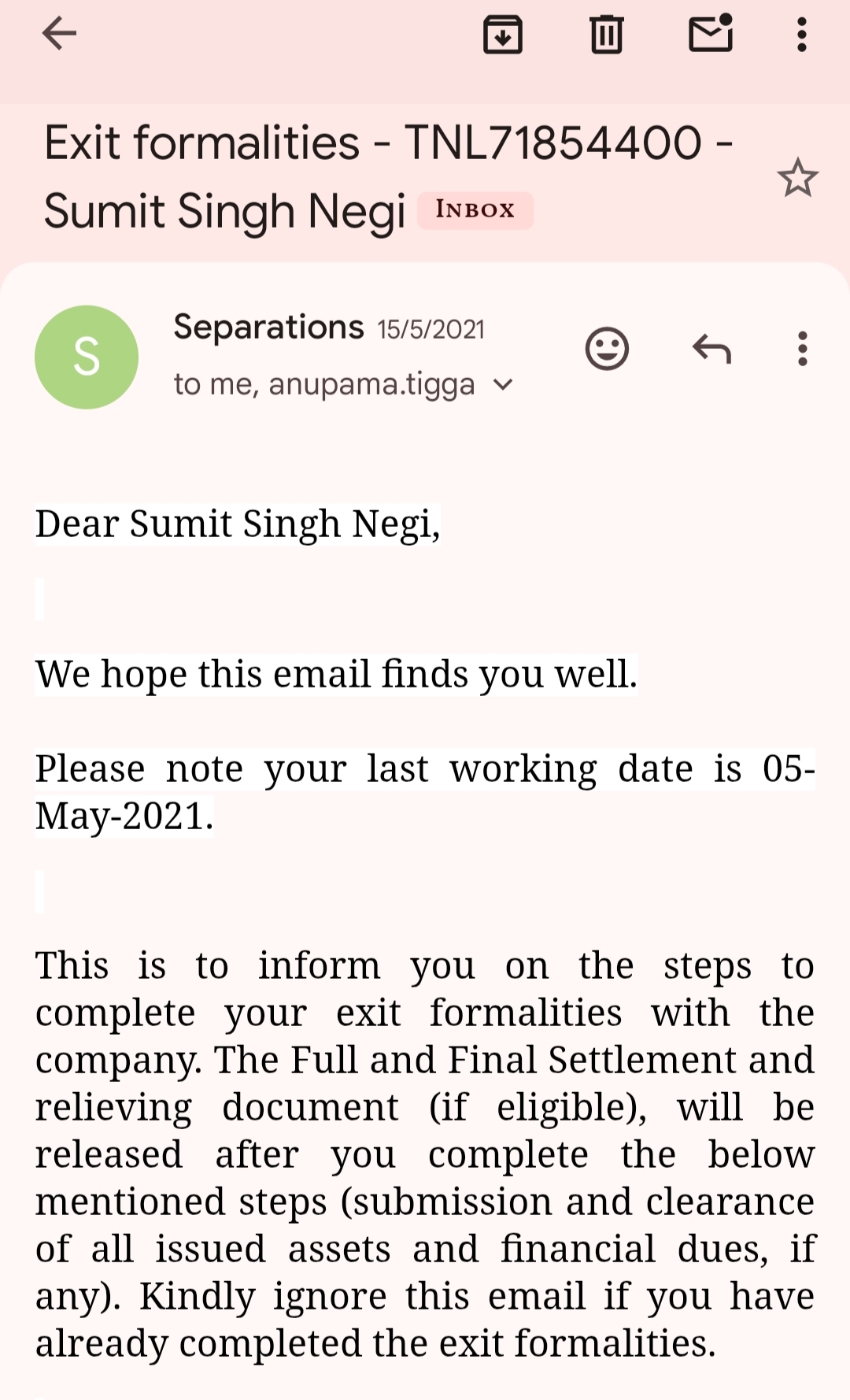Mark this email as unread
Image resolution: width=850 pixels, height=1400 pixels.
point(711,35)
